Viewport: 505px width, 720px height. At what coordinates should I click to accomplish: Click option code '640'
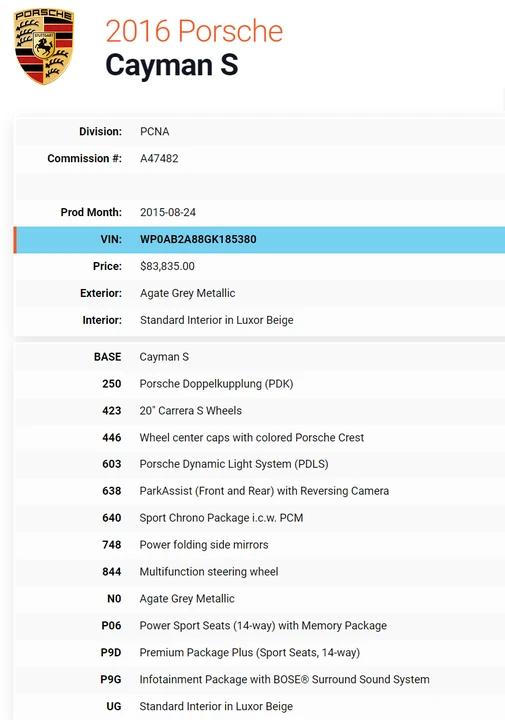pos(112,518)
